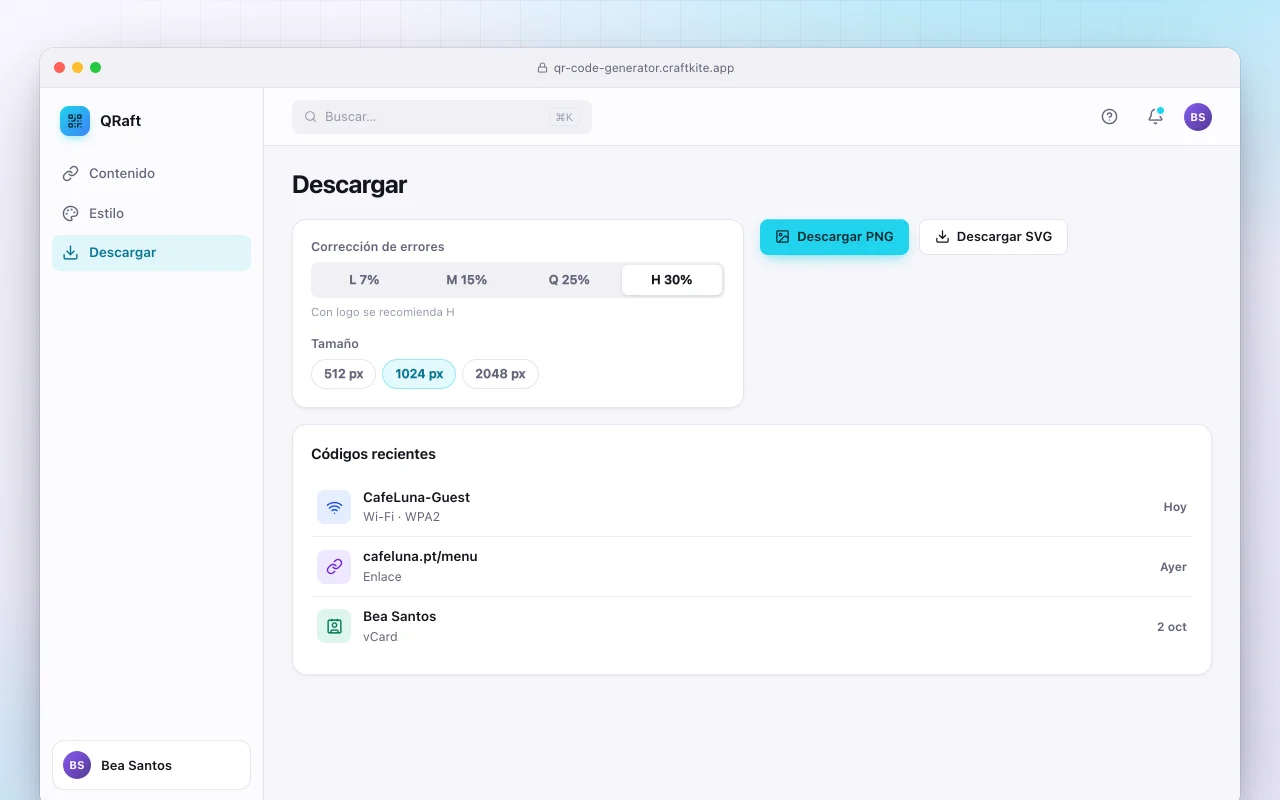Click the QRaft logo icon
1280x800 pixels.
pos(75,121)
